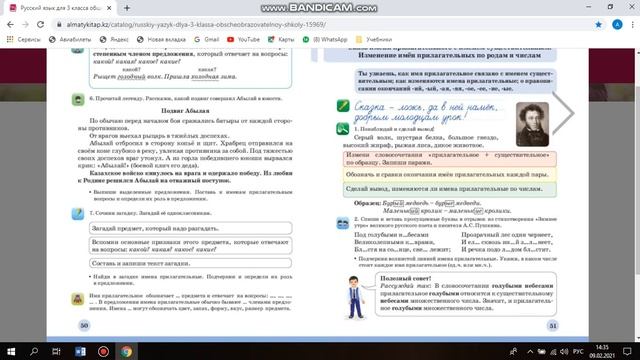
Task: Open the Gmail bookmark
Action: [x=207, y=39]
